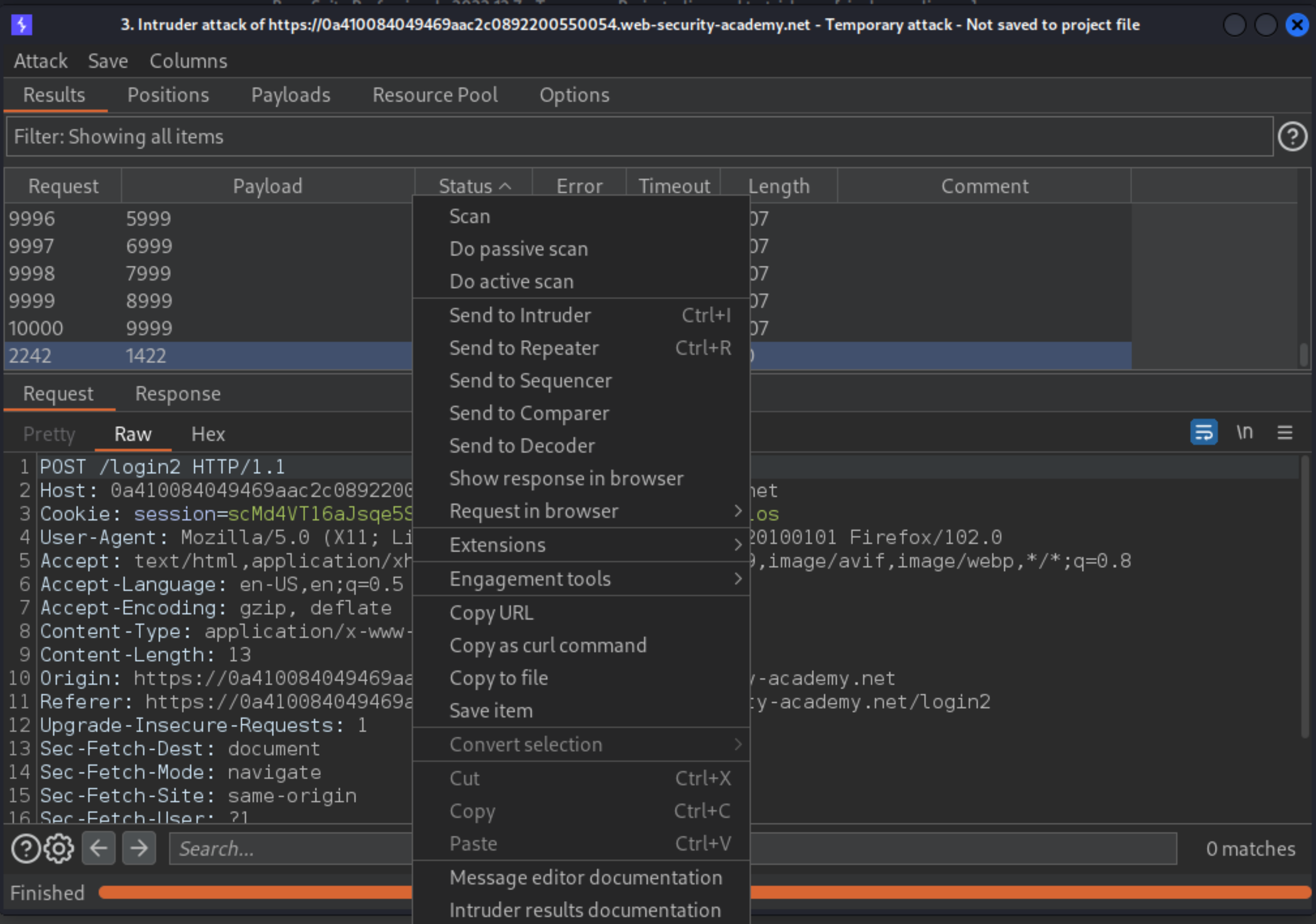The width and height of the screenshot is (1316, 924).
Task: Toggle the word wrap icon in editor
Action: 1204,432
